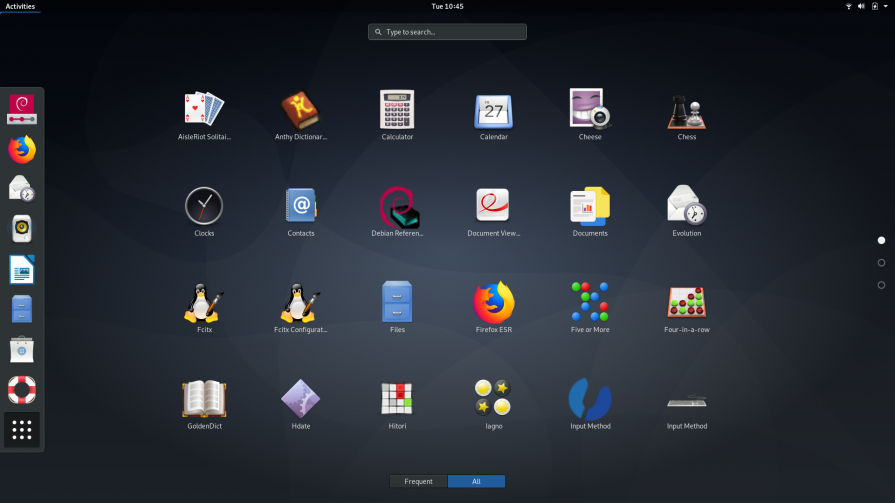Start the Hitori puzzle game
The image size is (895, 503).
coord(397,404)
